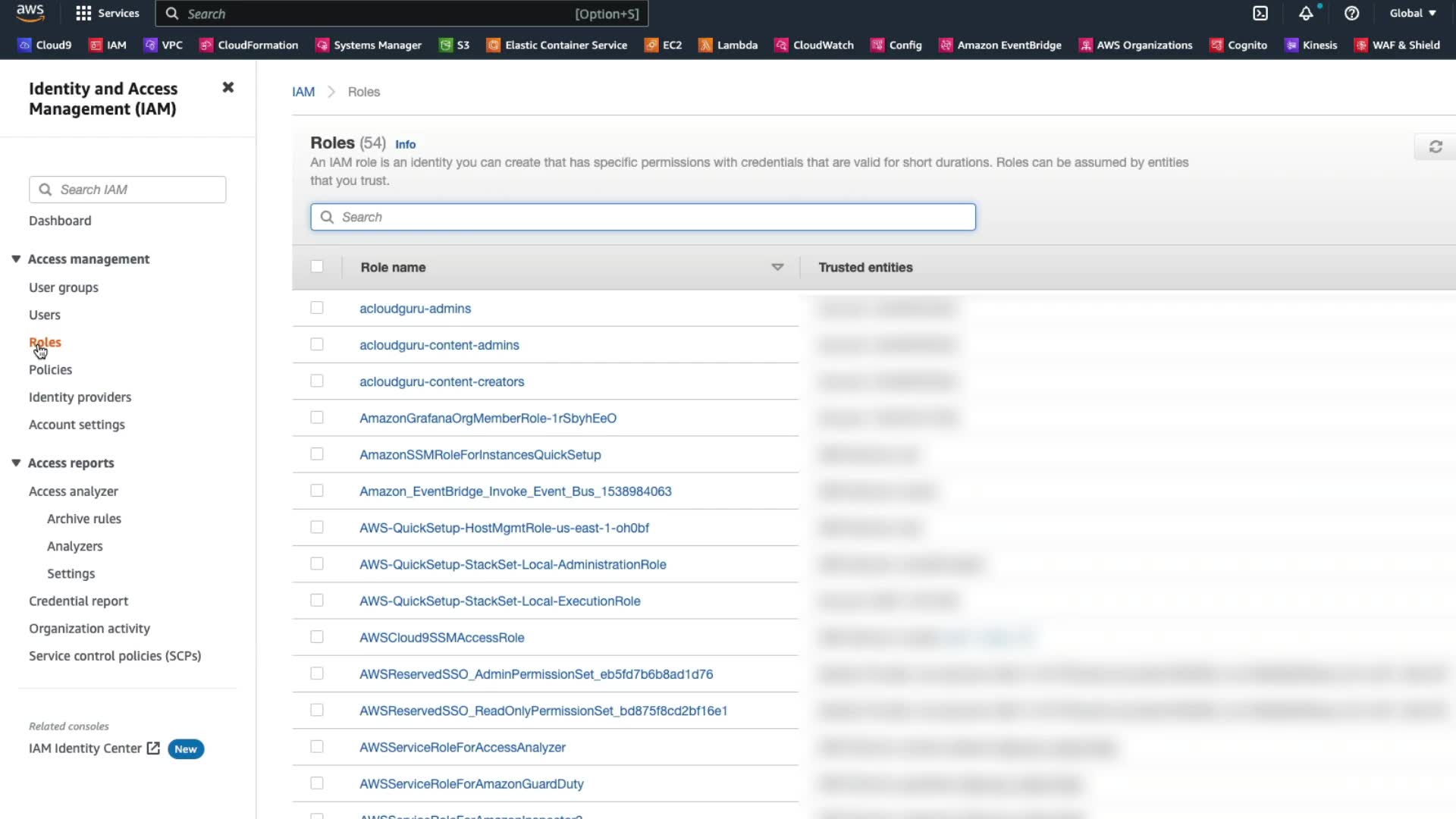Focus the roles Search field
This screenshot has width=1456, height=819.
coord(642,218)
